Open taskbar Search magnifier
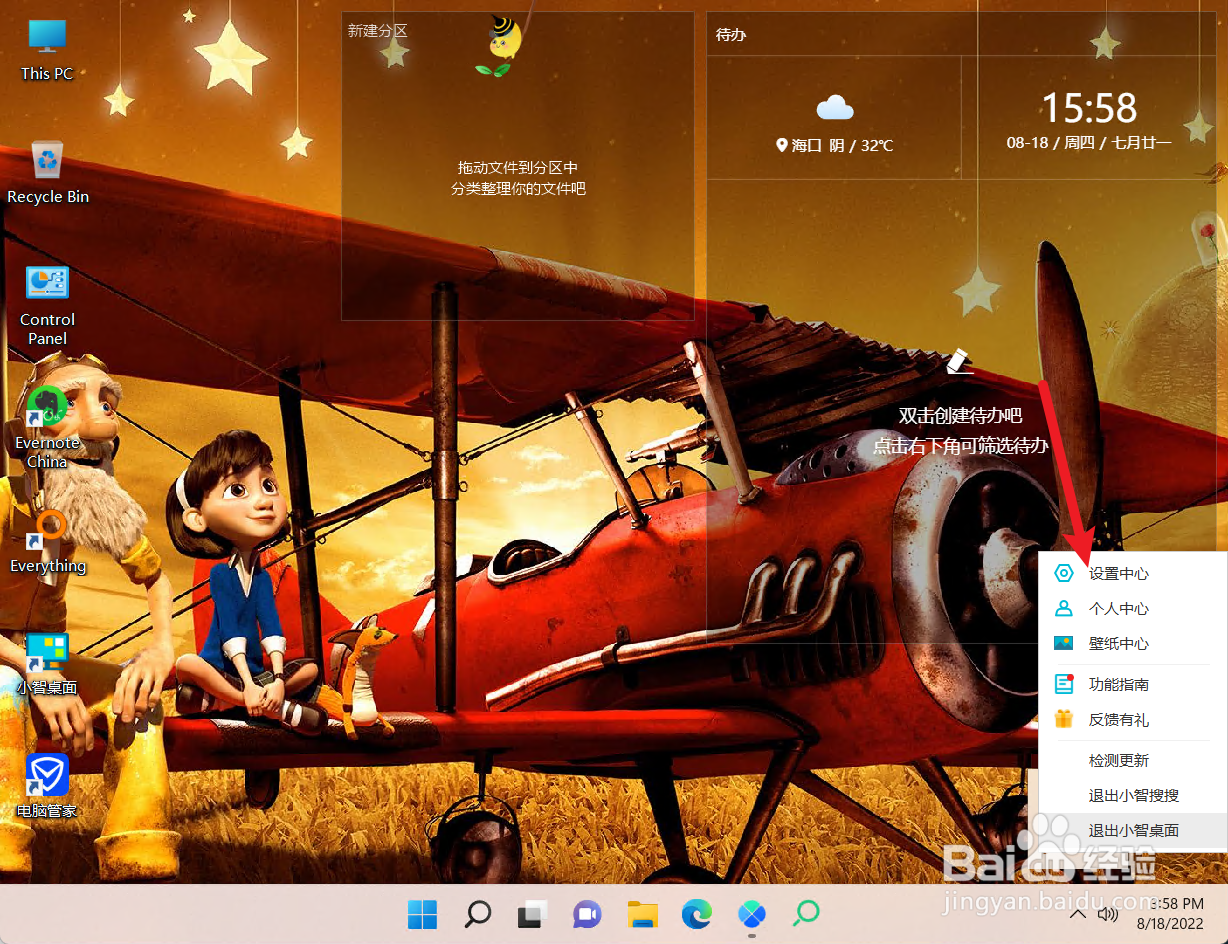1228x944 pixels. pyautogui.click(x=478, y=913)
